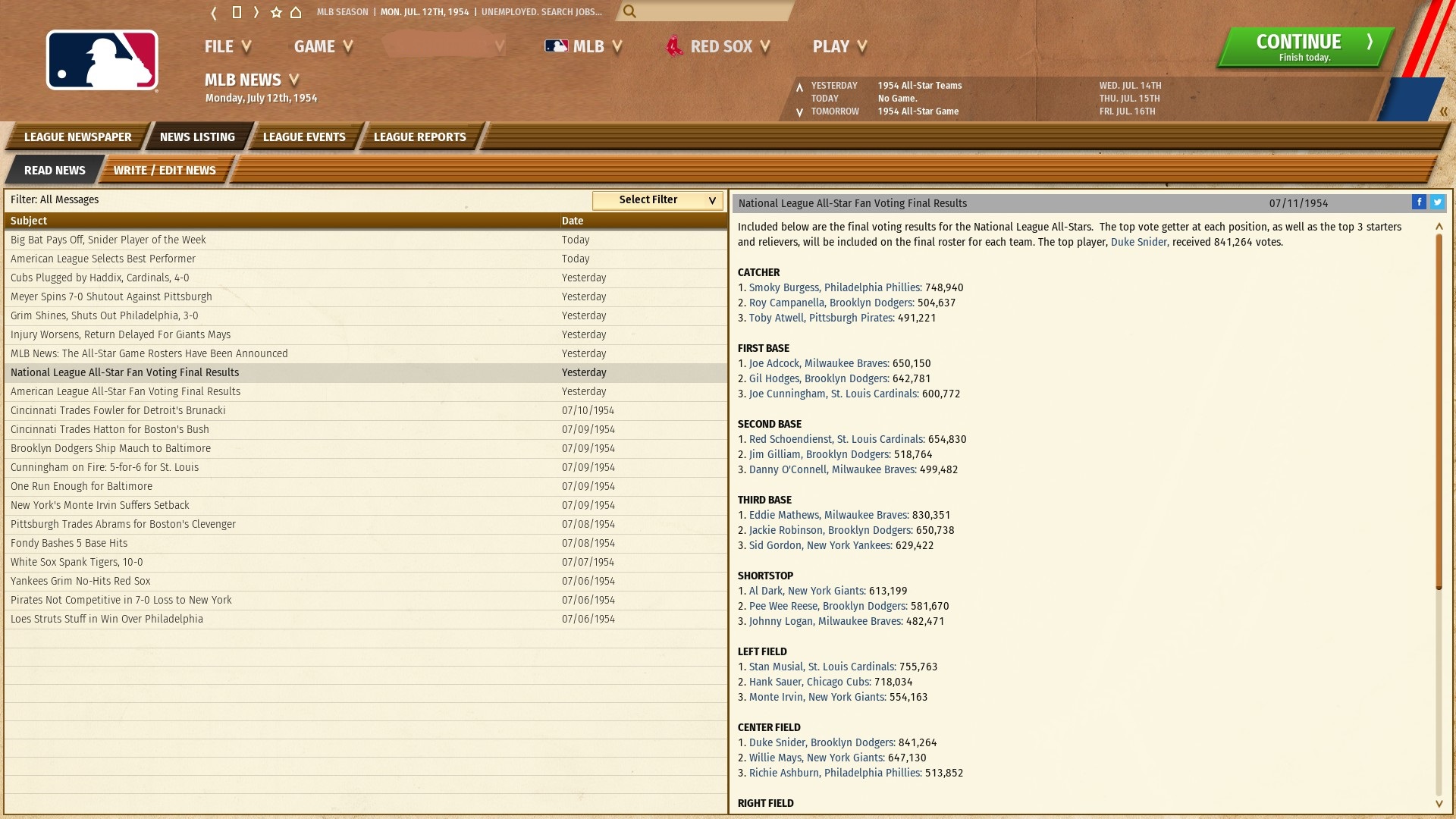
Task: Select the Read News subtab
Action: coord(55,170)
